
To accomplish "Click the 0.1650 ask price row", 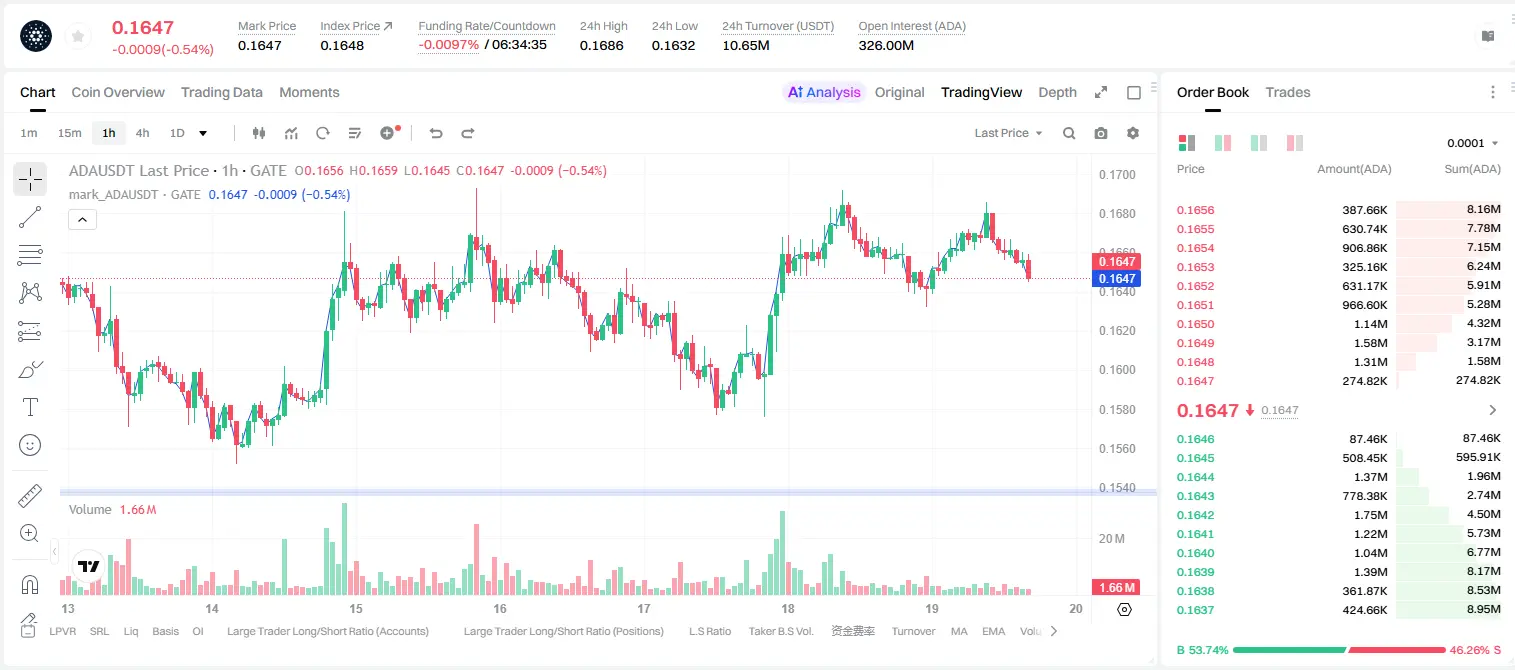I will [x=1338, y=324].
